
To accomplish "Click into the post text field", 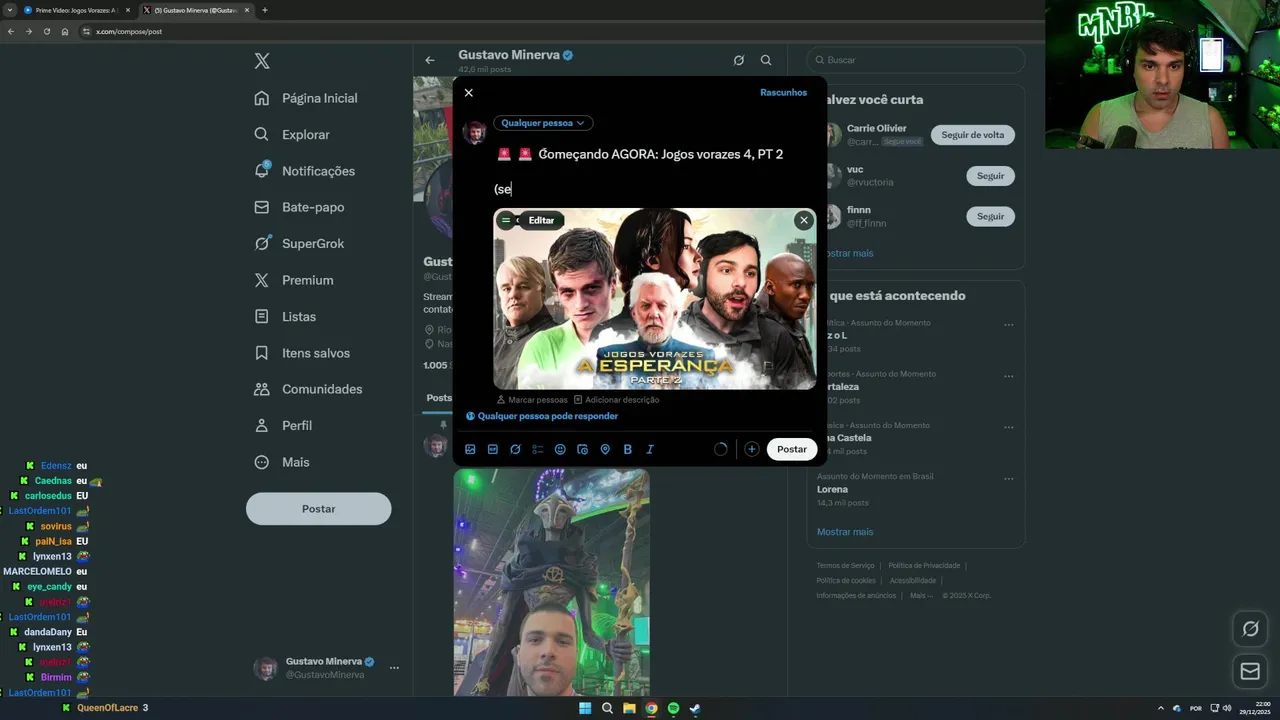I will pos(655,171).
